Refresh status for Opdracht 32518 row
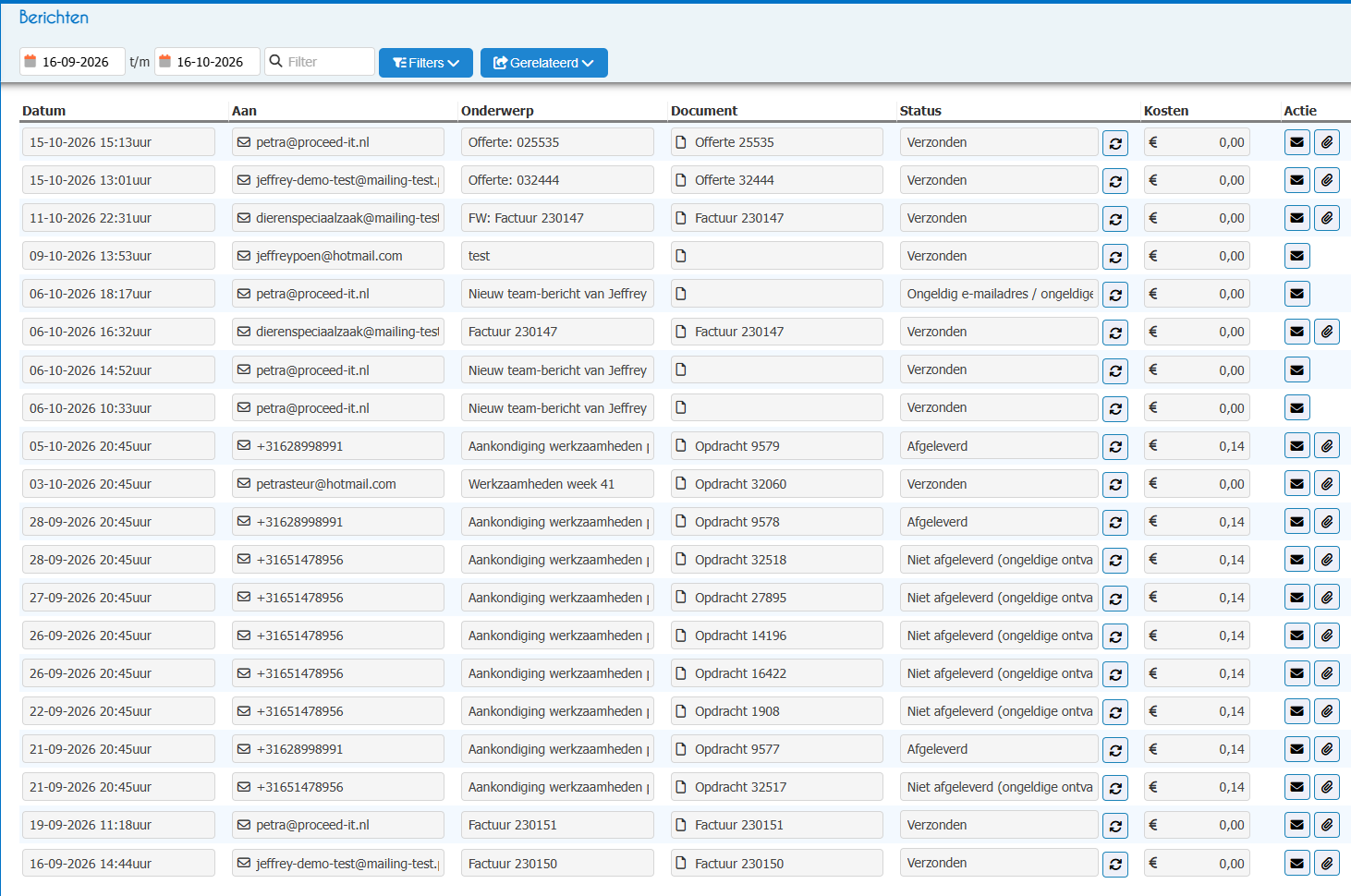The width and height of the screenshot is (1351, 896). coord(1115,561)
